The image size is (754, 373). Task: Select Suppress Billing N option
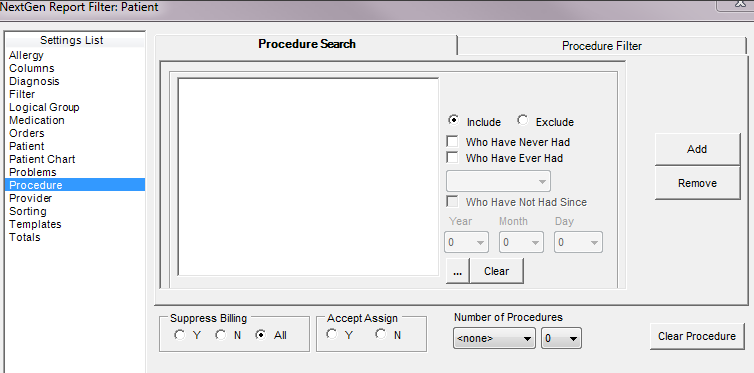(221, 335)
